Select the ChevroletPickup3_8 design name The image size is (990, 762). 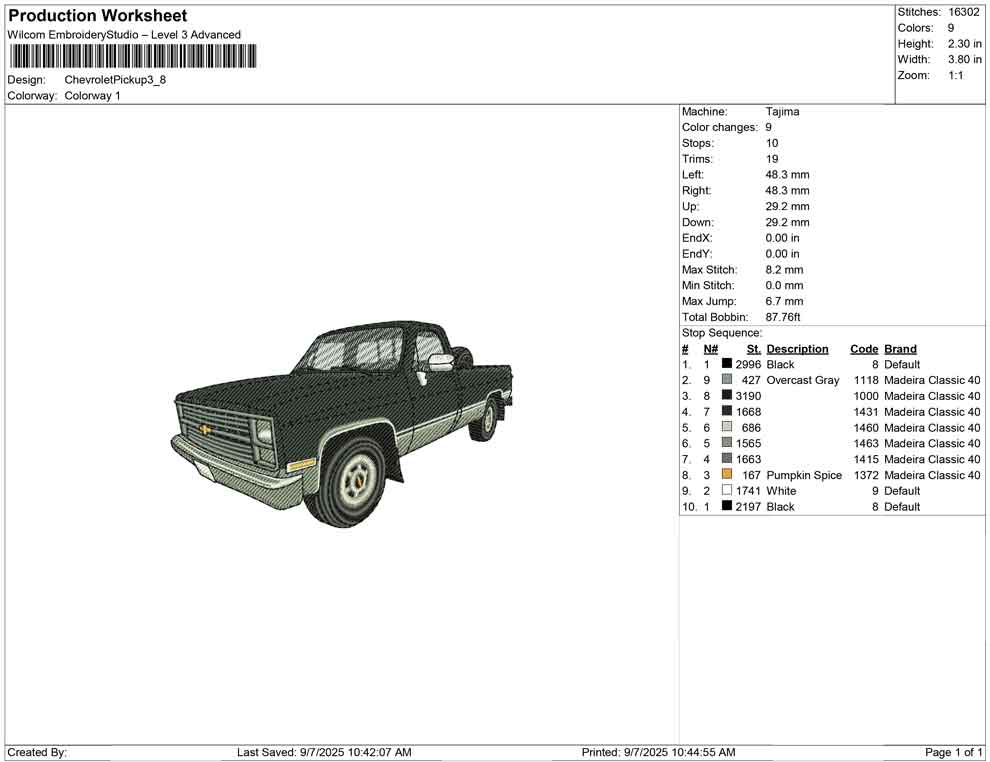115,79
